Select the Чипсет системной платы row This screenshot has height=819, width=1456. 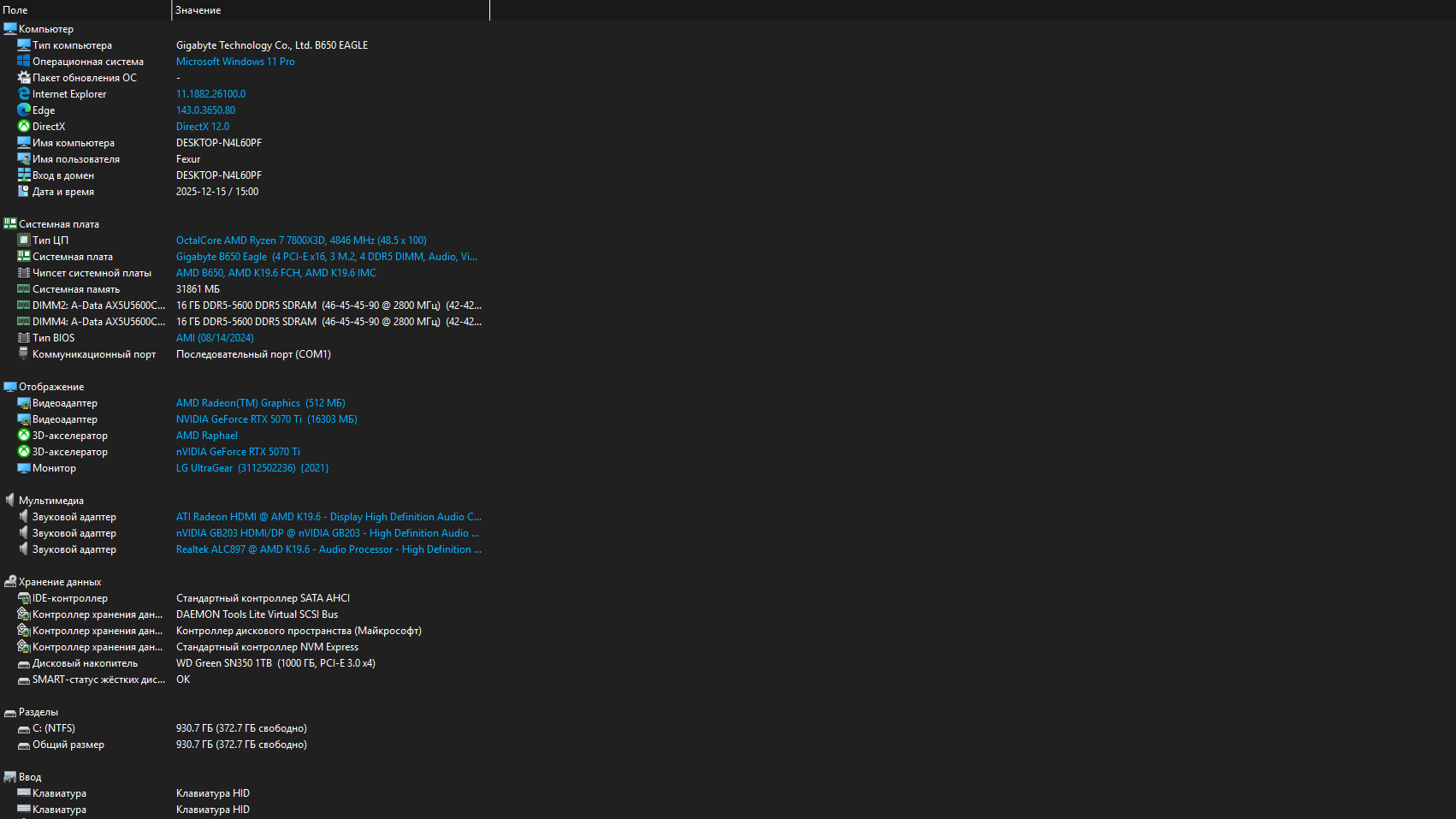(245, 273)
